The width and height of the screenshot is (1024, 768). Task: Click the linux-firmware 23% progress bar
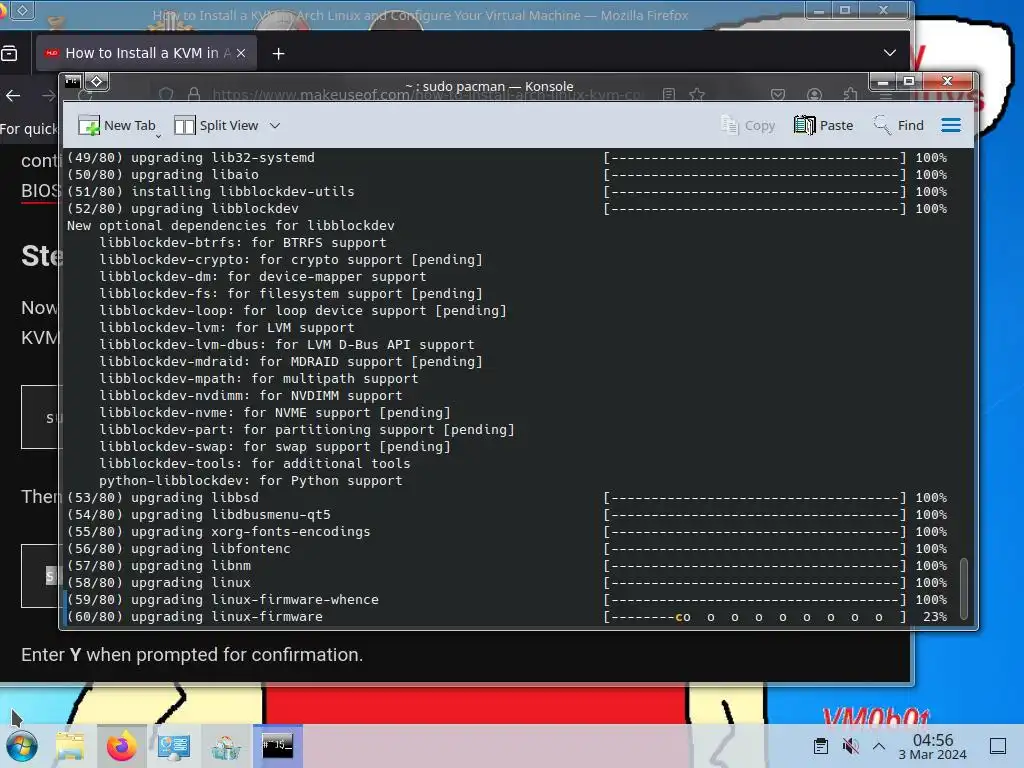pos(755,617)
